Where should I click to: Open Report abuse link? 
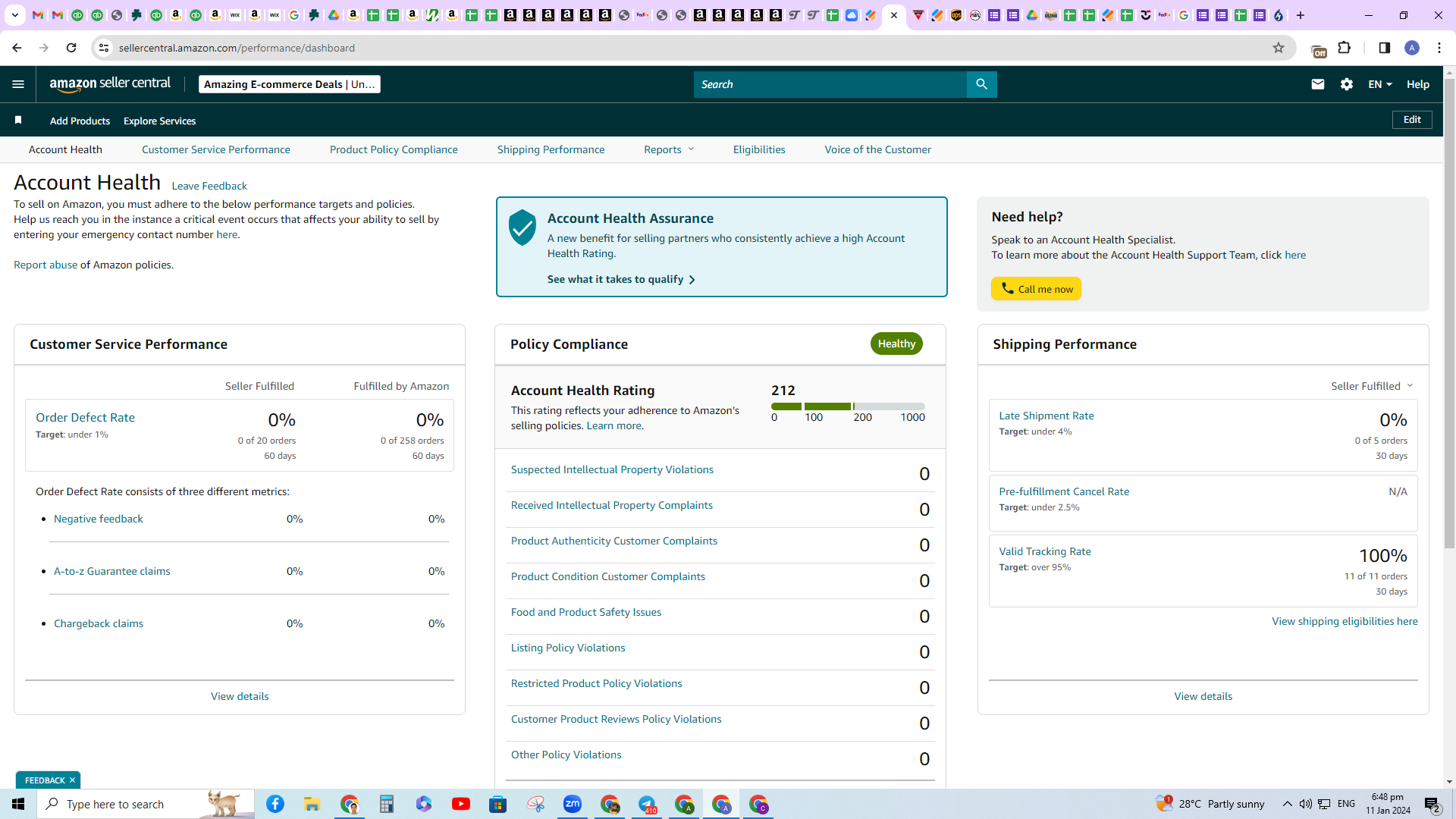click(x=45, y=265)
